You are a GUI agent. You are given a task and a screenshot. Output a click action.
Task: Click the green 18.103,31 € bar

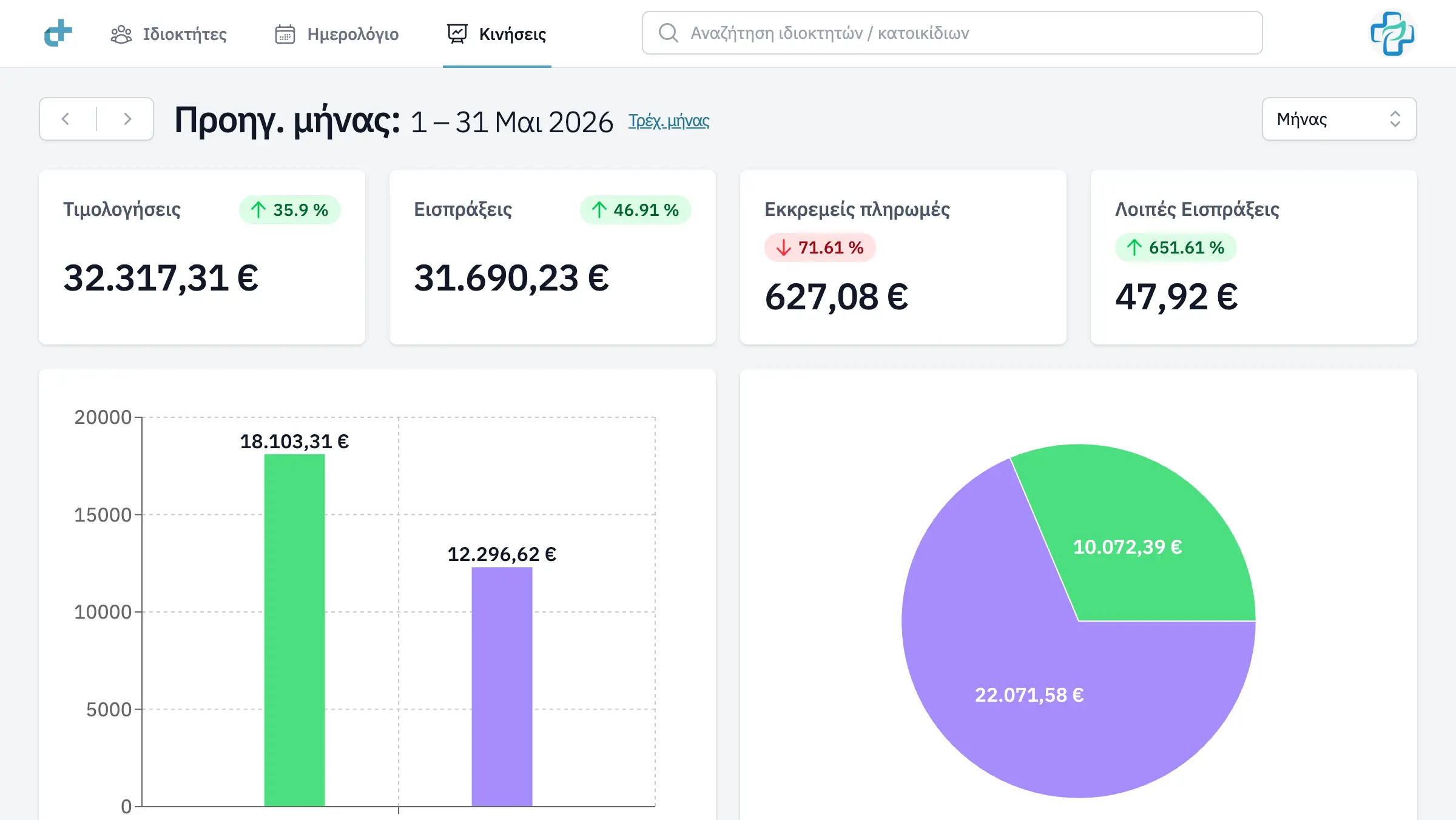point(294,630)
